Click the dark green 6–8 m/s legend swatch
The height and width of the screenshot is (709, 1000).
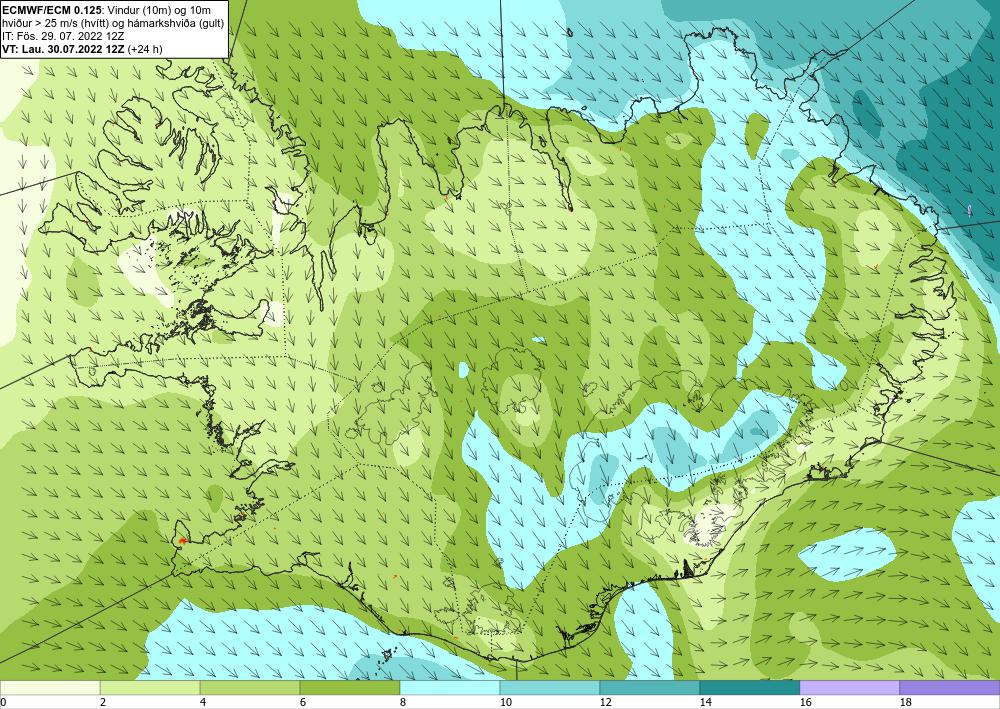[349, 687]
